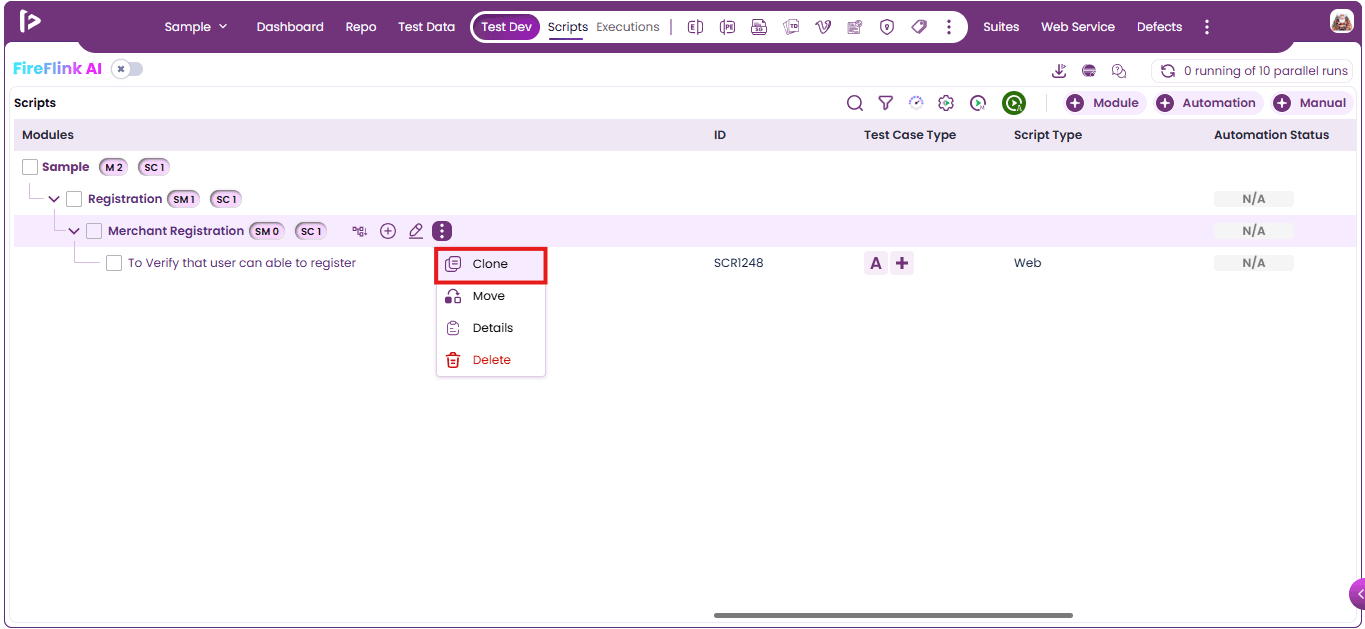Screen dimensions: 1365x629
Task: Toggle the FireFlink AI switch
Action: tap(127, 69)
